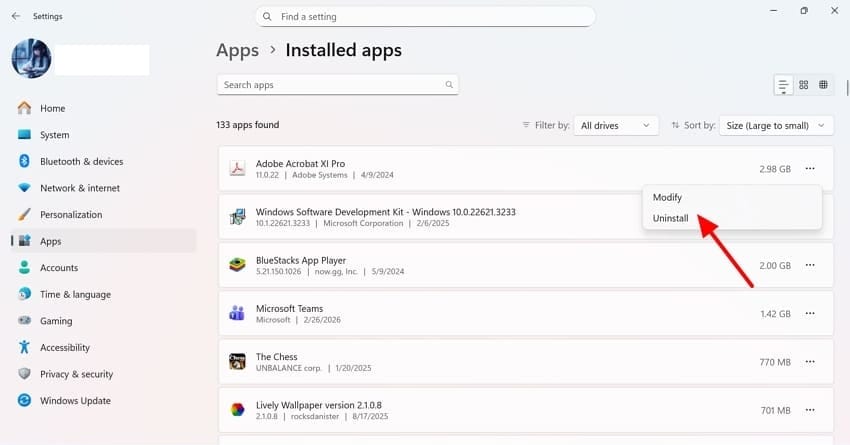Open Network & internet settings
This screenshot has height=445, width=850.
point(103,188)
